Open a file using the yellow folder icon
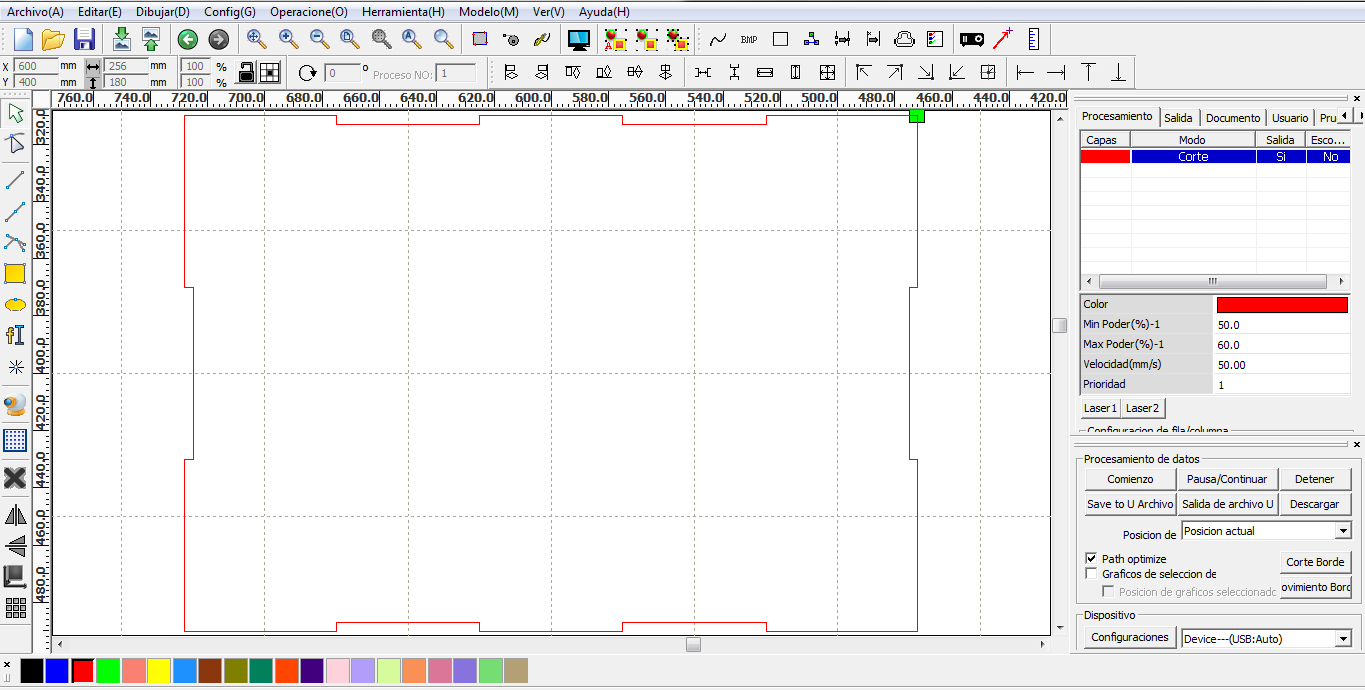 click(x=53, y=39)
